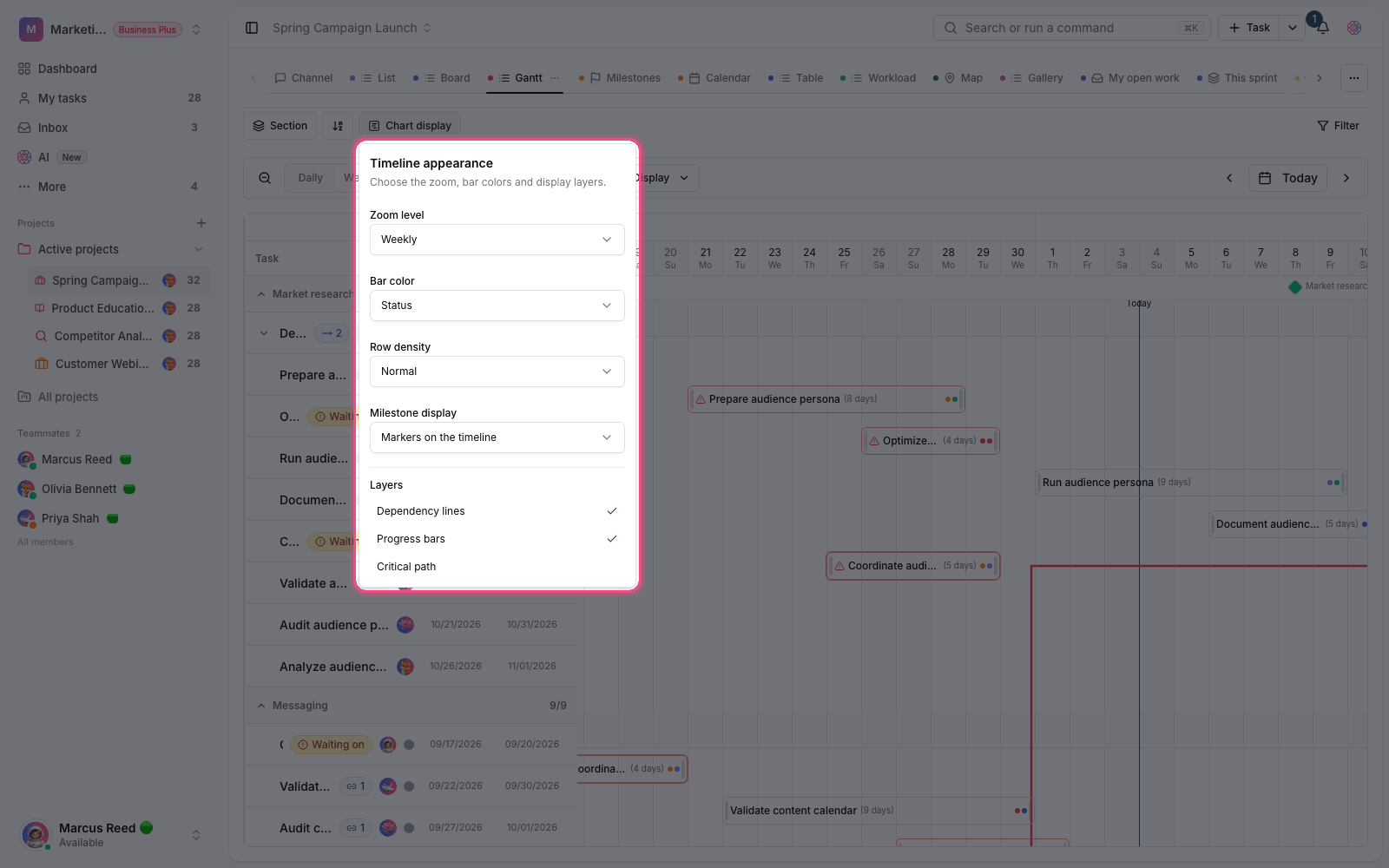Click the Gantt tab options ellipsis

click(555, 78)
